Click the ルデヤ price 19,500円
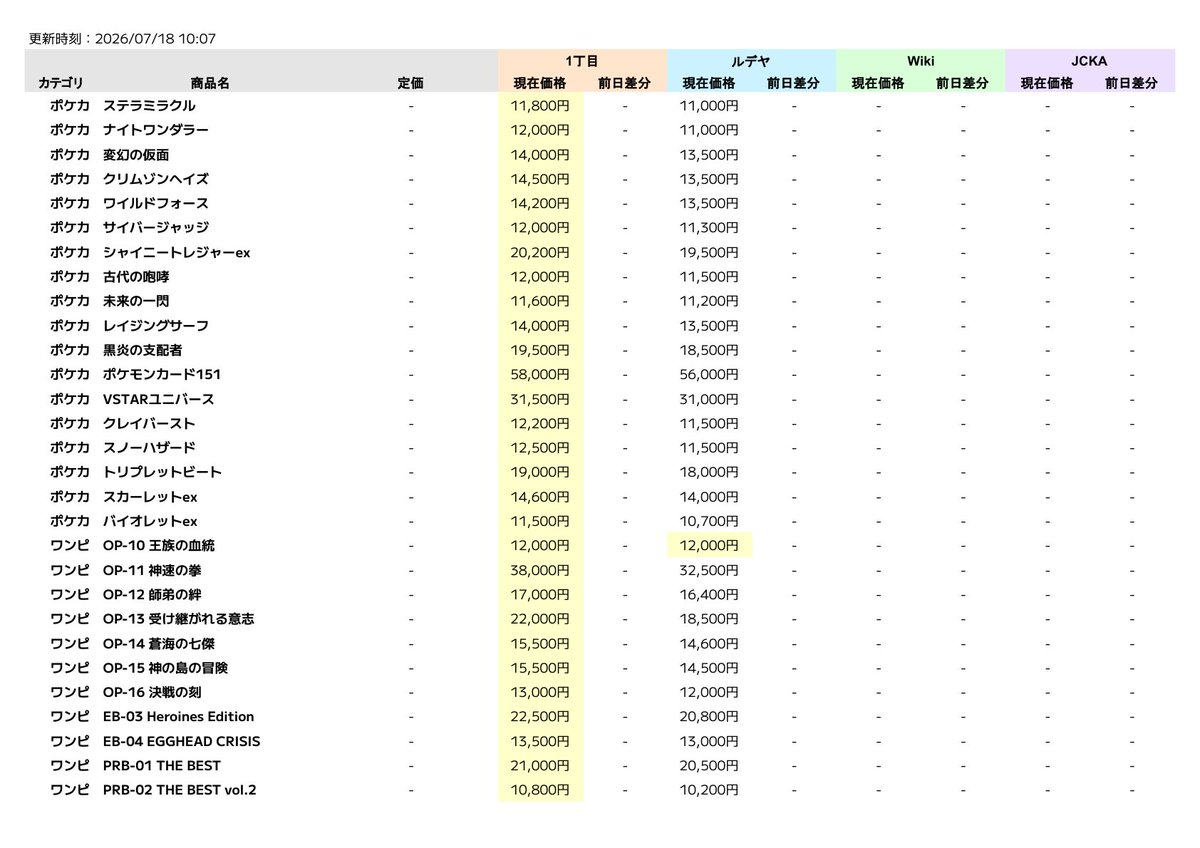This screenshot has height=848, width=1200. (710, 252)
